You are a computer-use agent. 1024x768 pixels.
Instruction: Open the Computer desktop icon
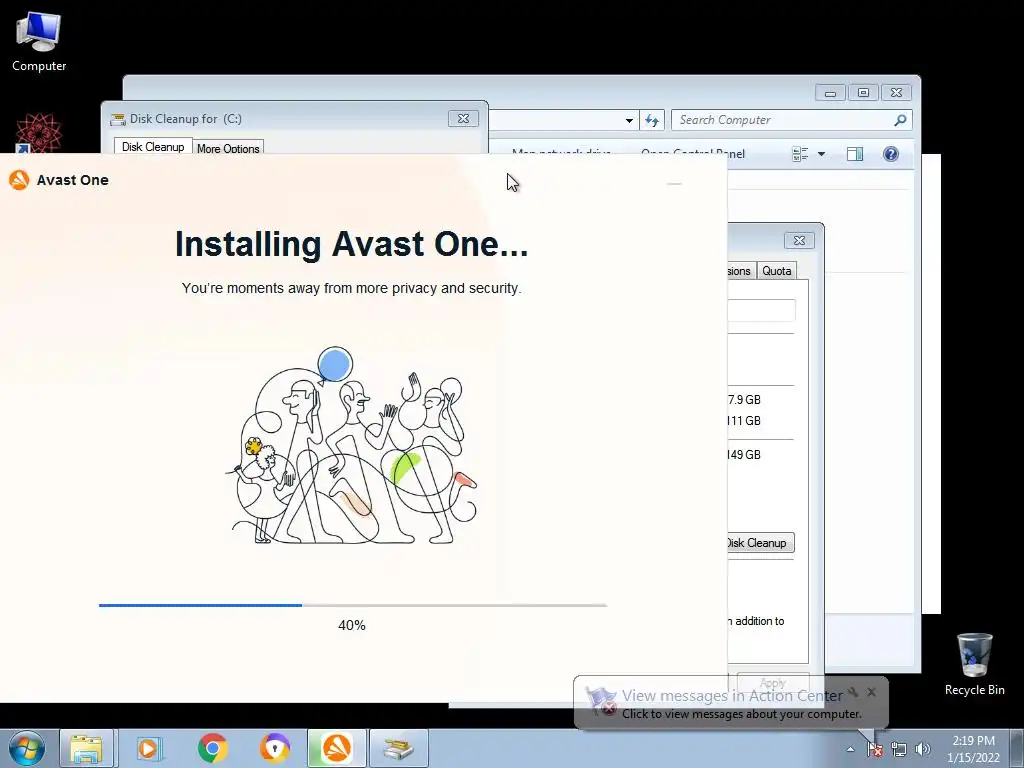39,42
